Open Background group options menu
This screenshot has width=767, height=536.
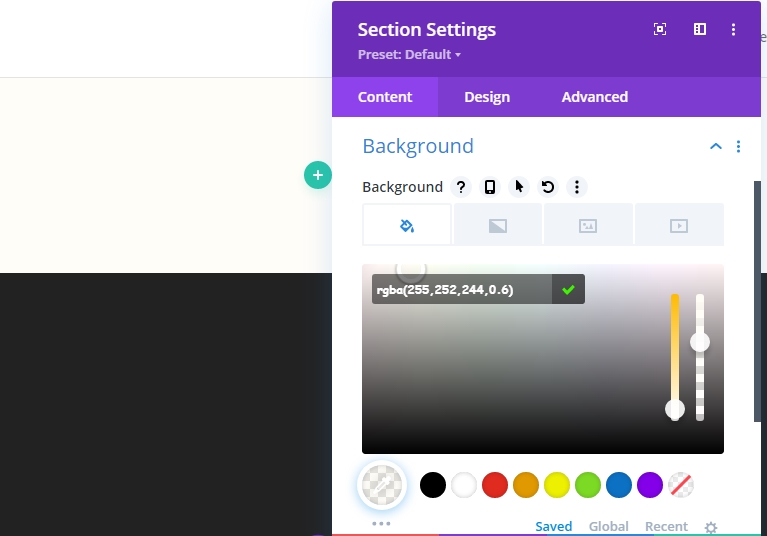[x=738, y=146]
